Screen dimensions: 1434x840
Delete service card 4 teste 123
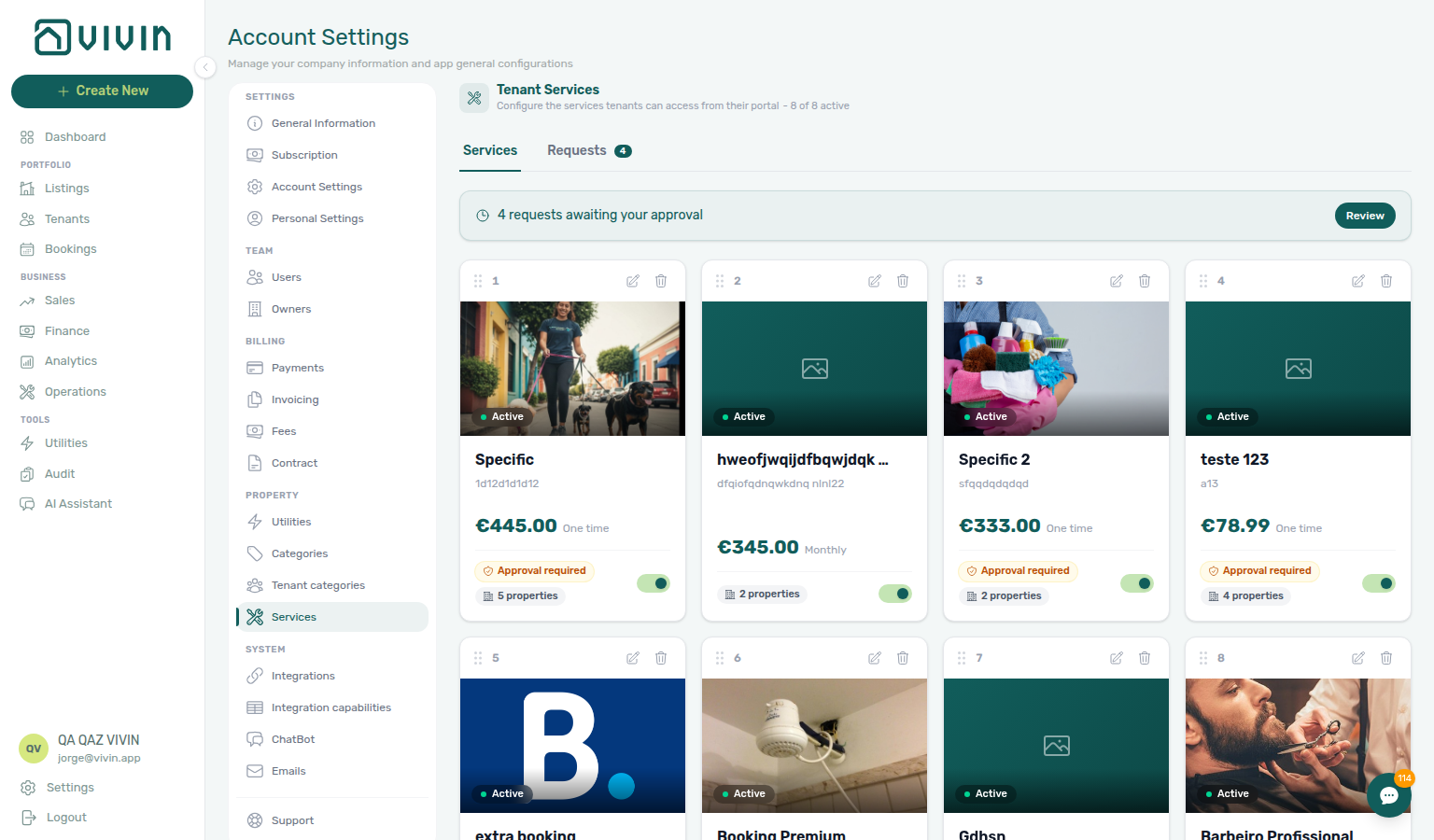1386,281
